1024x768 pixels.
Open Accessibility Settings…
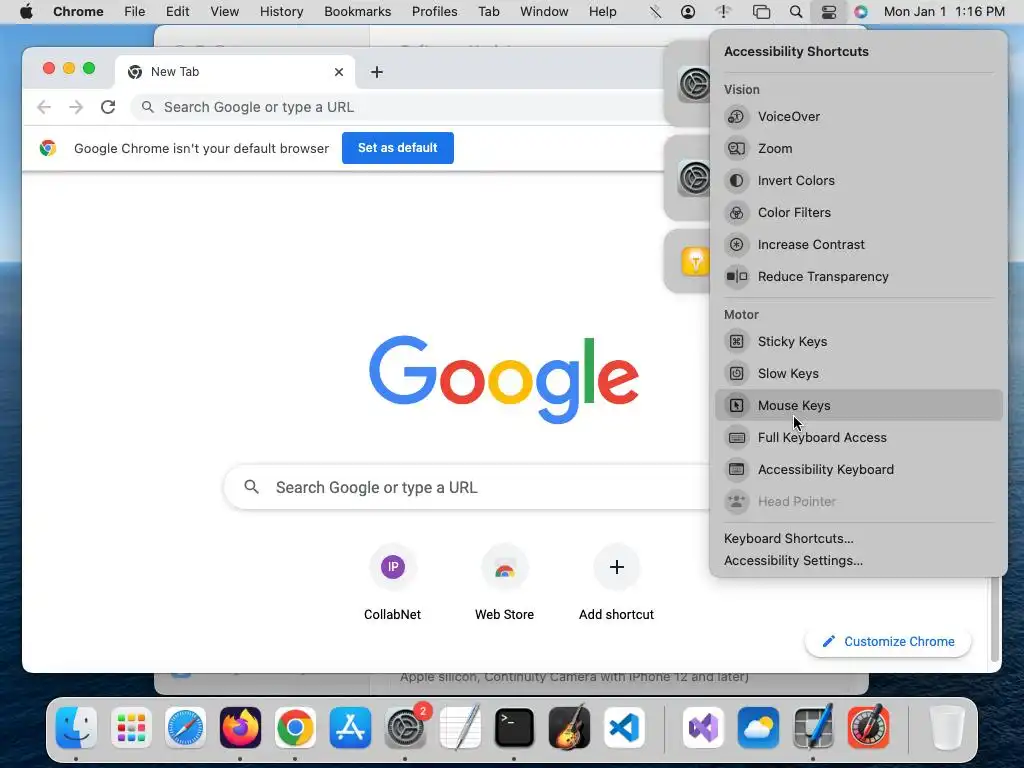[793, 560]
